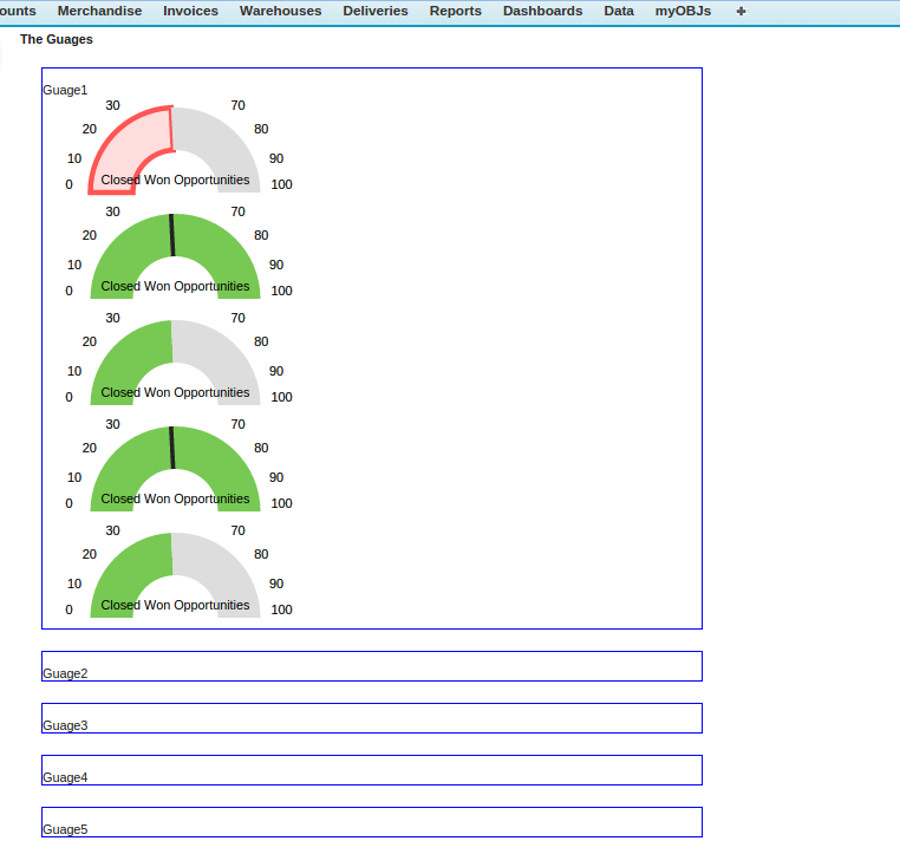
Task: Go to the Warehouses tab
Action: (281, 11)
